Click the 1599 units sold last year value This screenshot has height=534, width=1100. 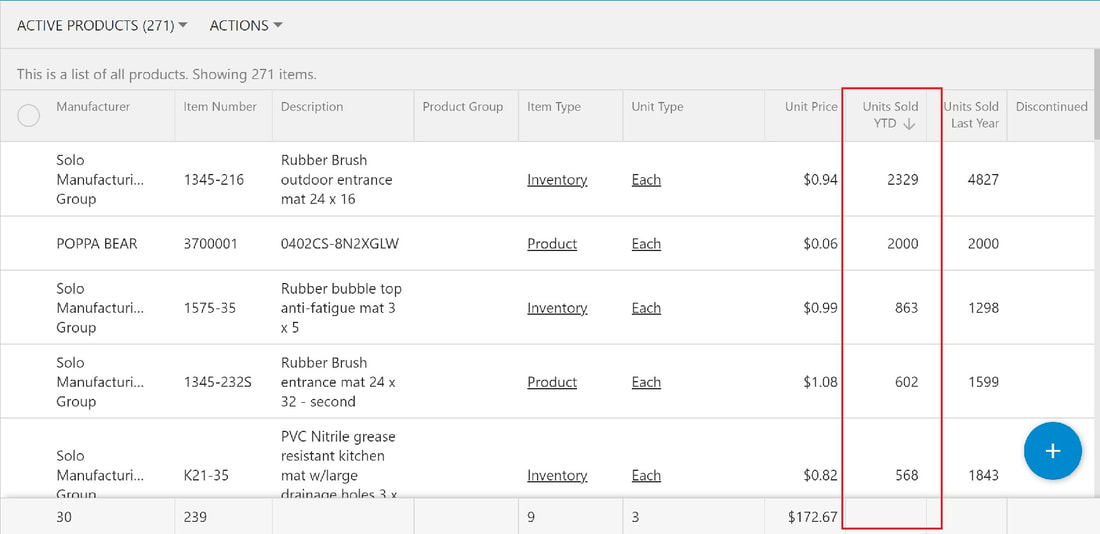coord(983,382)
